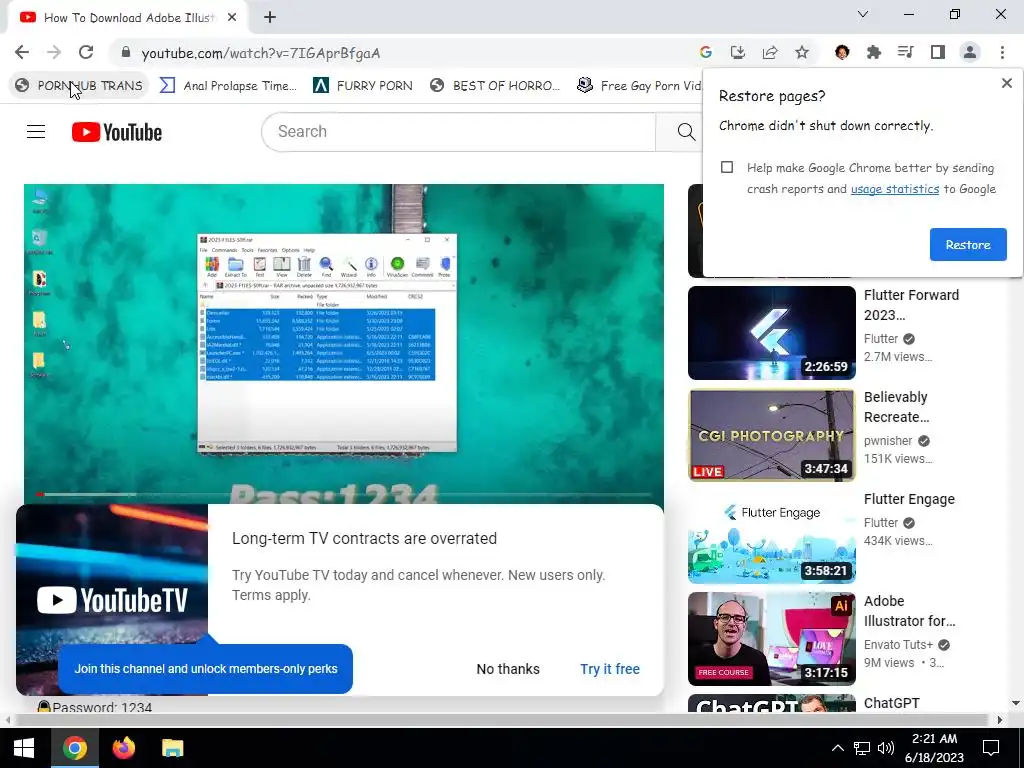Dismiss YouTube TV promo with No thanks

click(507, 669)
